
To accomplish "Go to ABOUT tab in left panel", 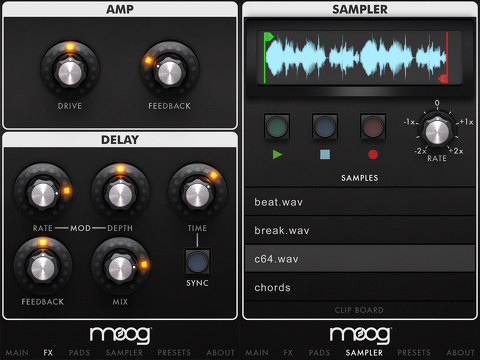I will [220, 353].
